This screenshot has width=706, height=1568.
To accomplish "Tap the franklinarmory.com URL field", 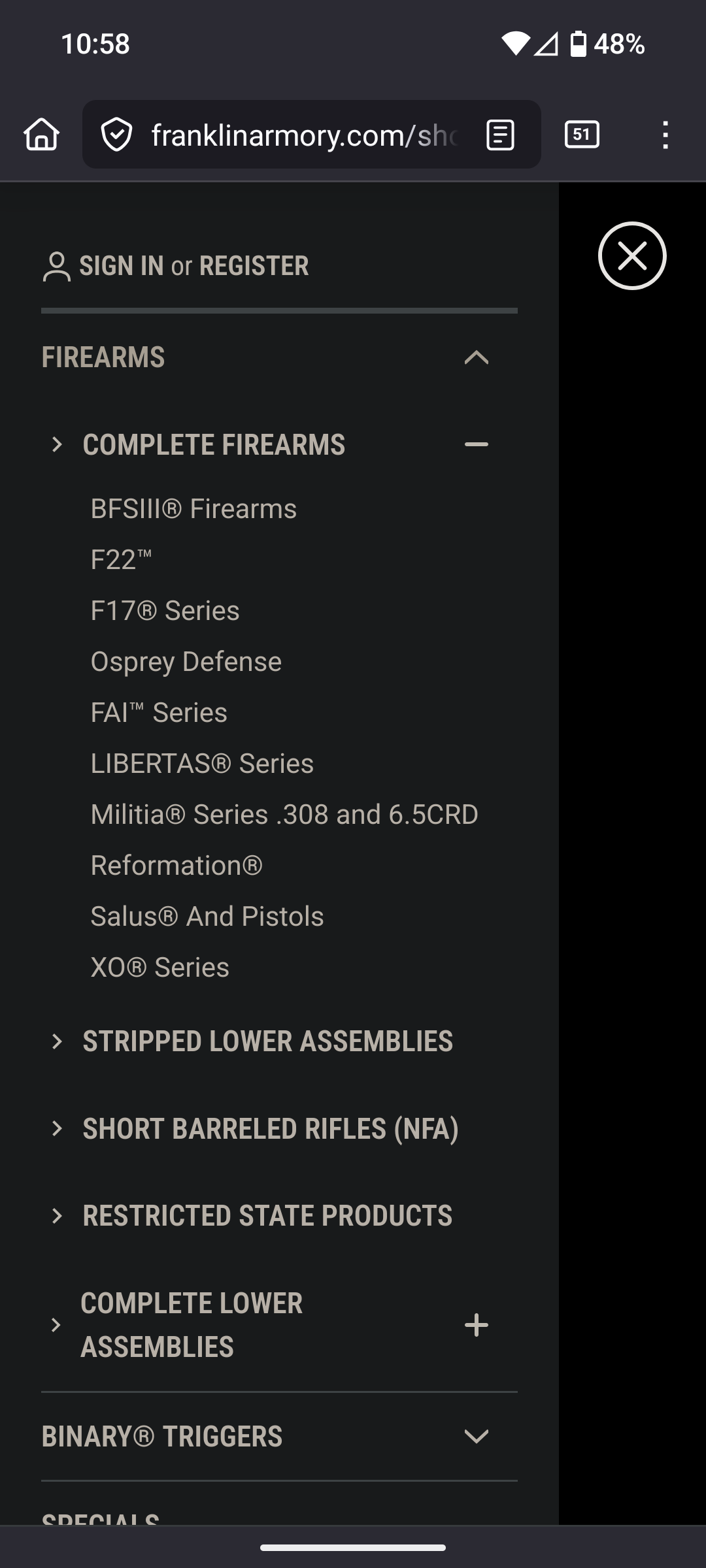I will point(304,135).
